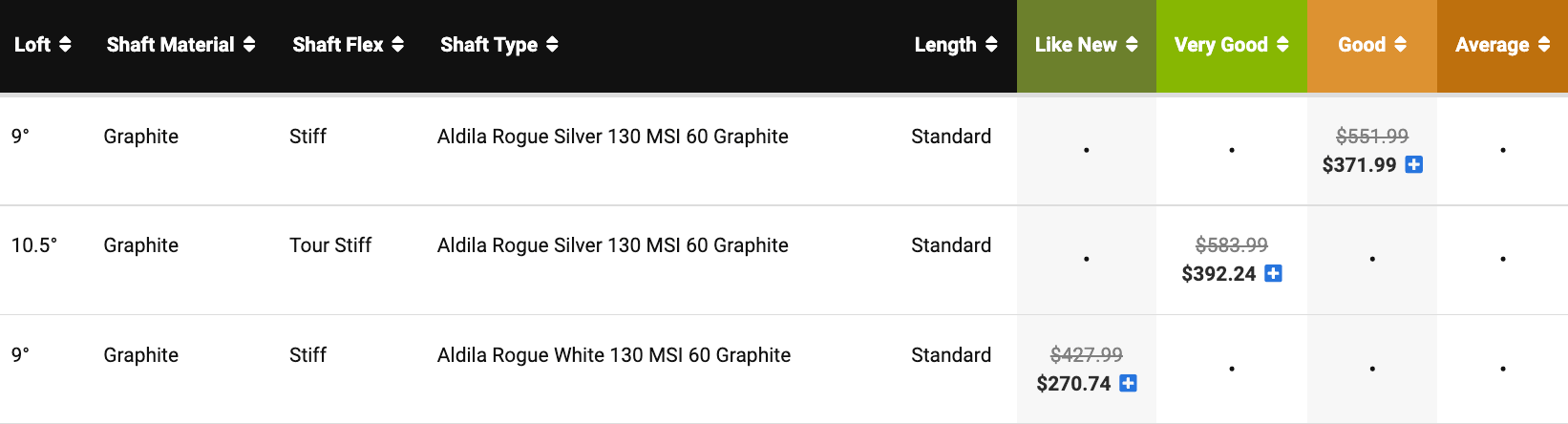This screenshot has width=1568, height=424.
Task: Add the $371.99 Good condition club
Action: (1414, 165)
